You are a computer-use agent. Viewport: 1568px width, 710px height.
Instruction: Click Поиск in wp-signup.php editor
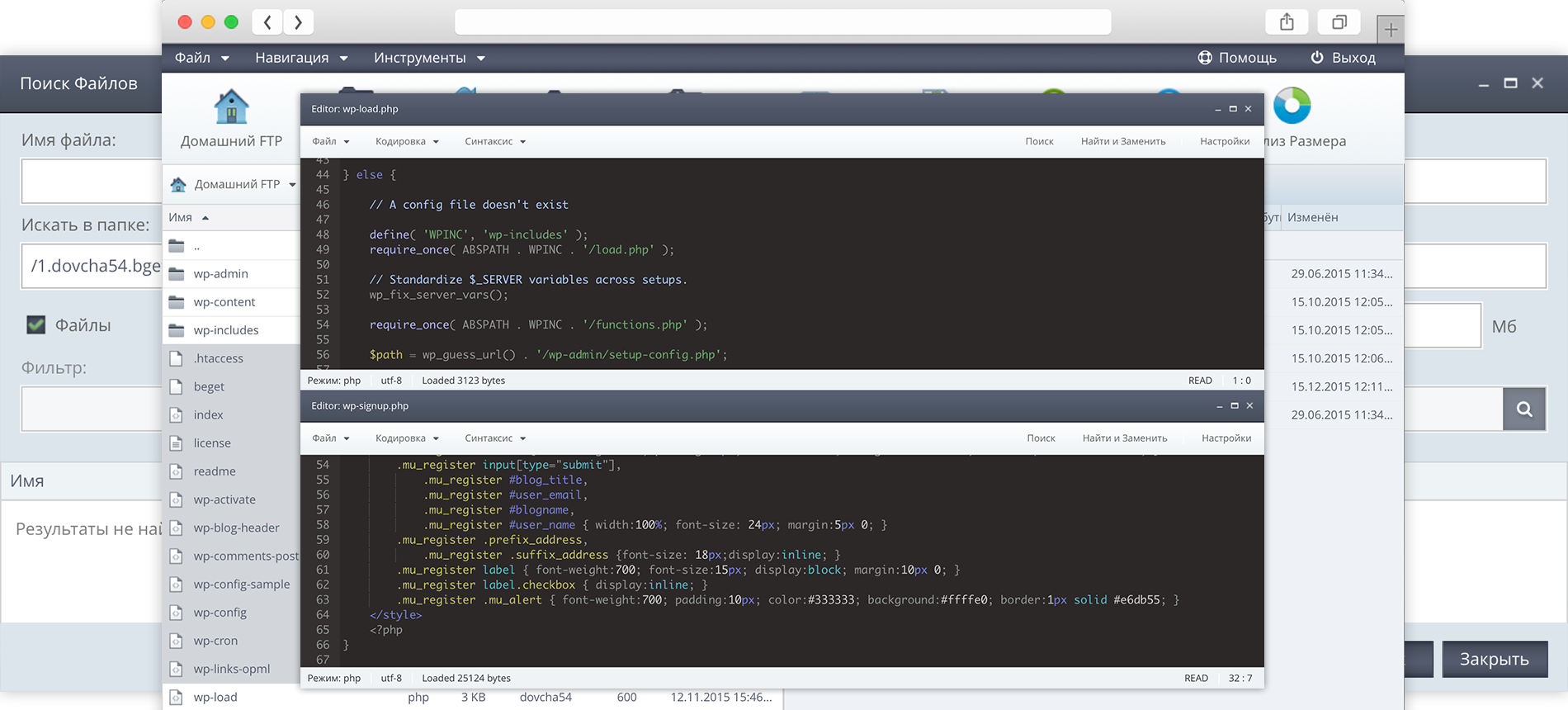pos(1041,438)
